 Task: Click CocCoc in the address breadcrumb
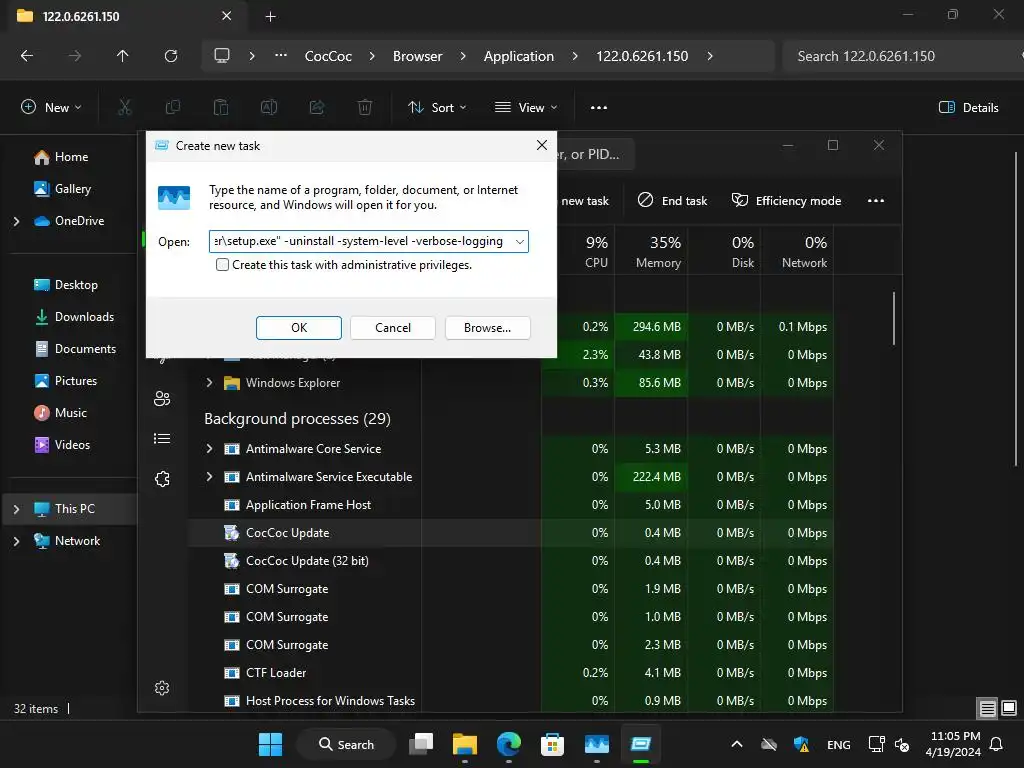click(x=328, y=56)
